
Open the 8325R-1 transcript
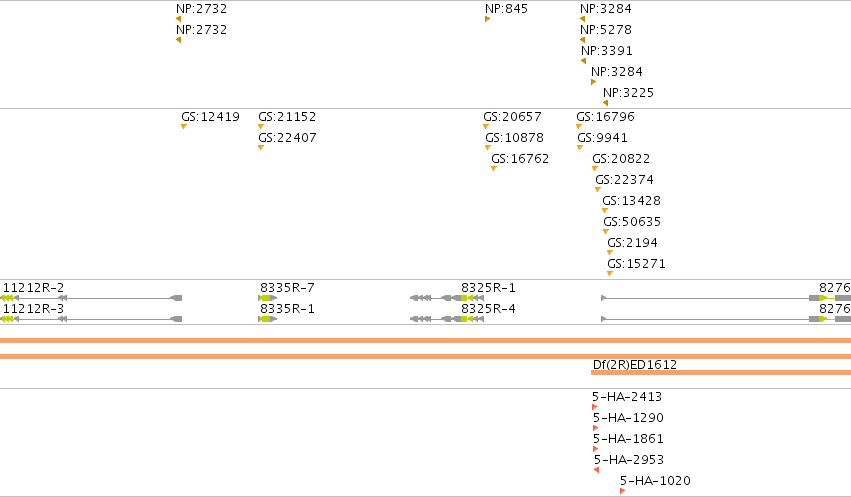coord(447,298)
